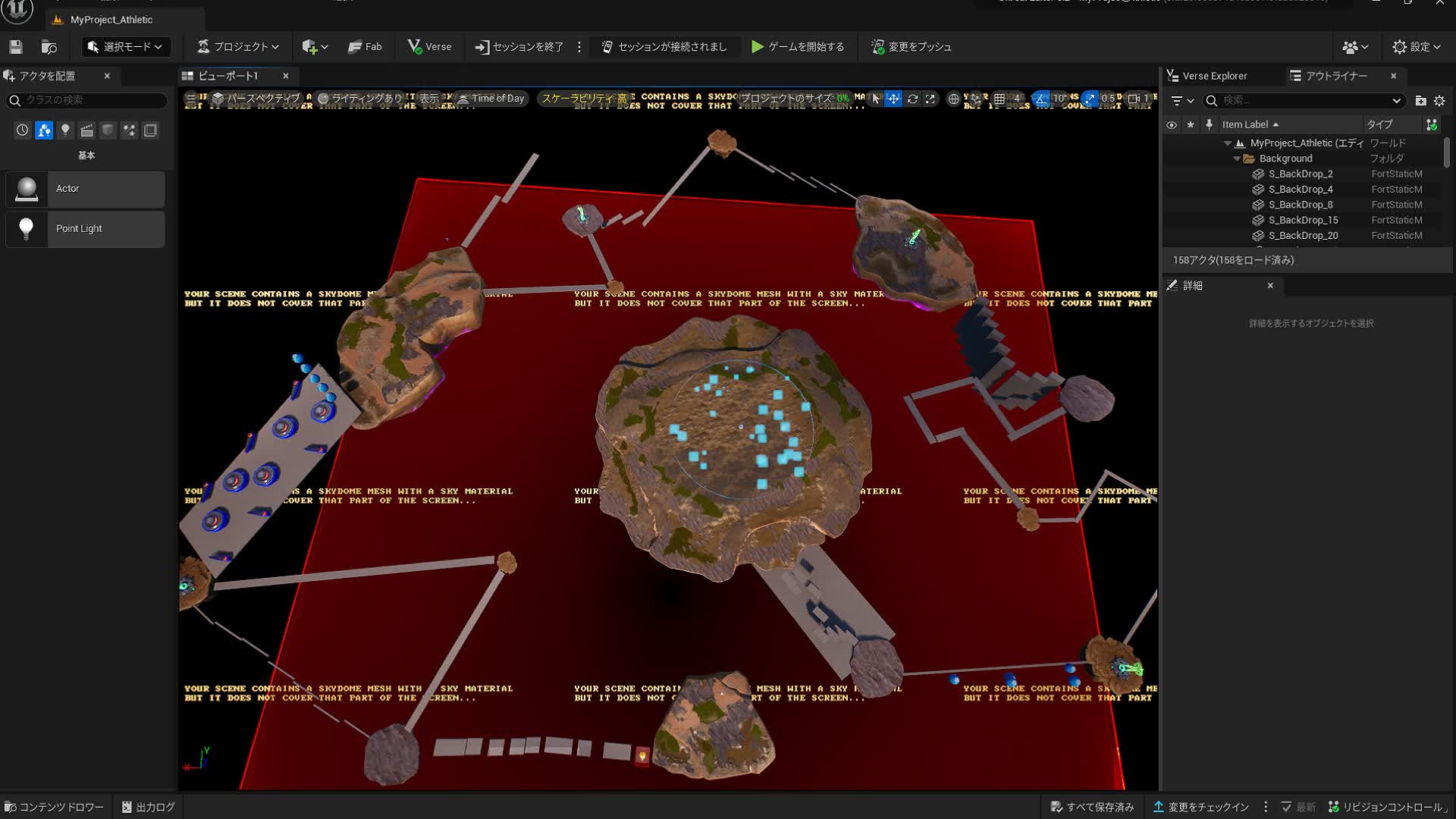
Task: Open the 出力ログ tab at the bottom
Action: [x=148, y=806]
